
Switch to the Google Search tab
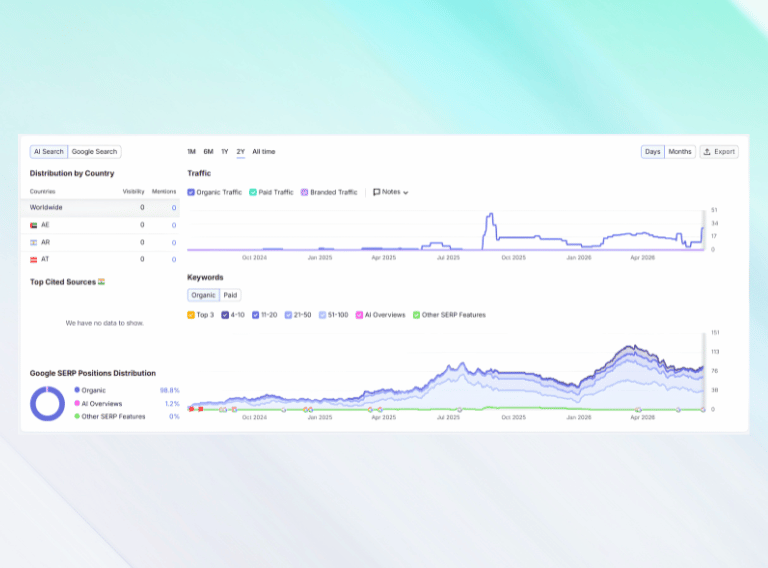pos(95,152)
